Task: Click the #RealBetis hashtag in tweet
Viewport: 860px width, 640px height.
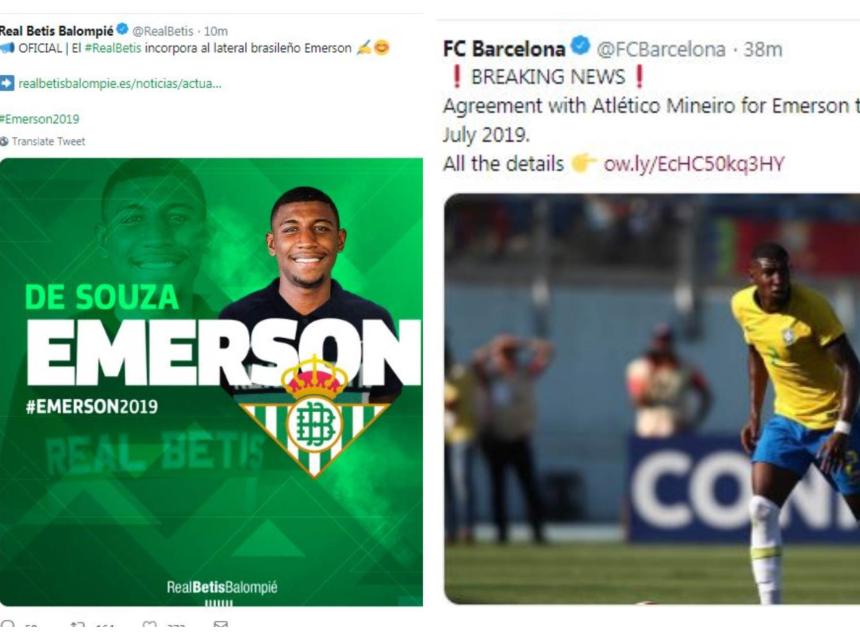Action: click(x=113, y=48)
